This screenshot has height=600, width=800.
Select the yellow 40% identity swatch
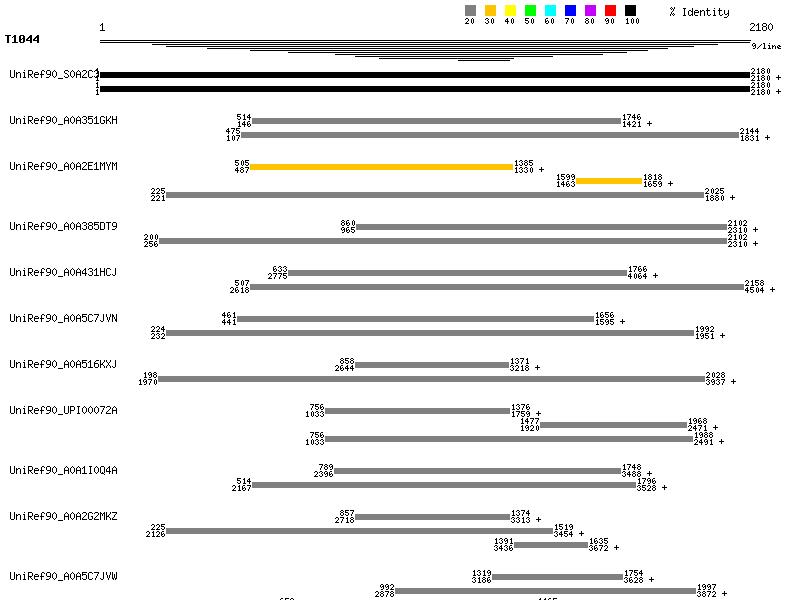pos(510,11)
